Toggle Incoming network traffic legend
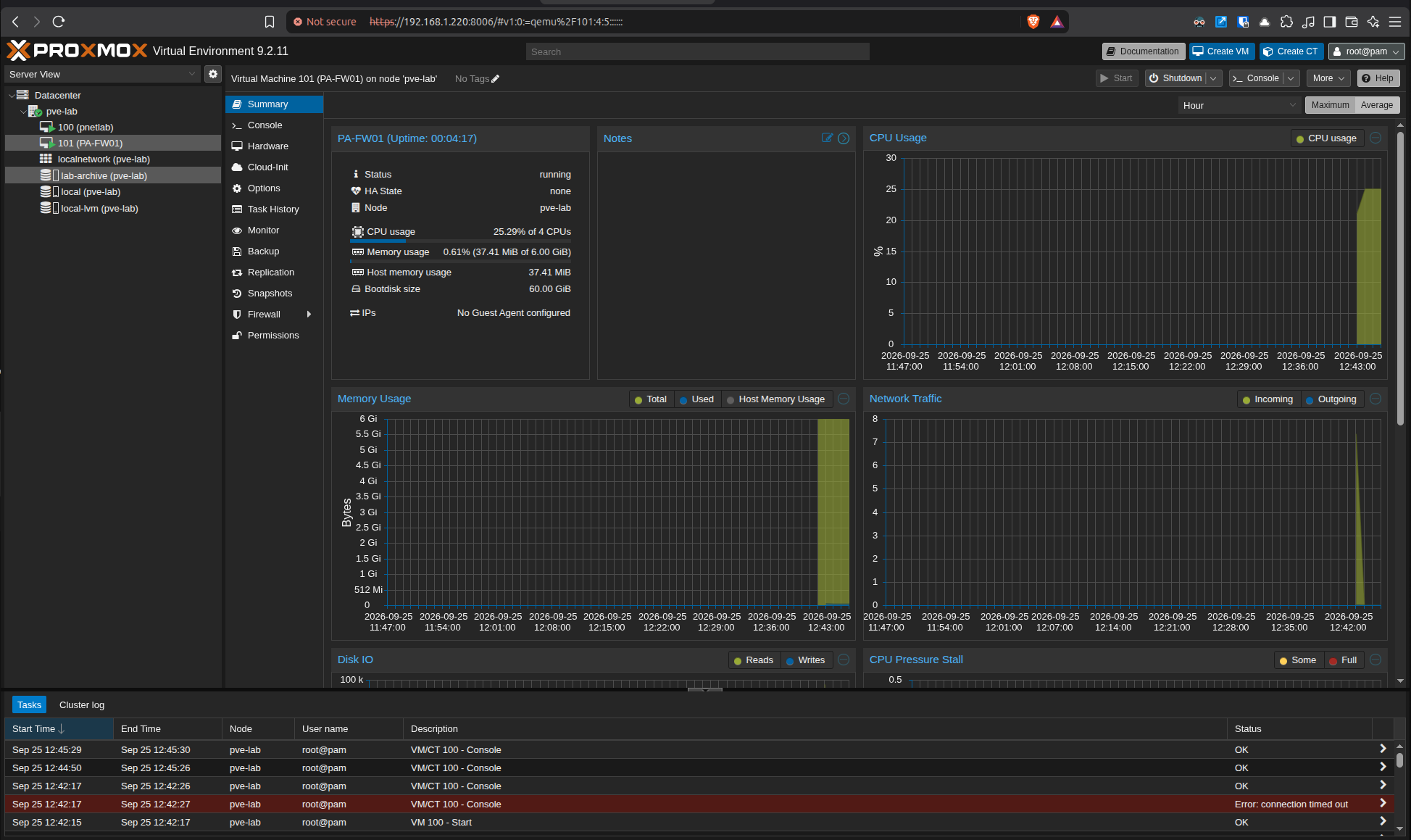 tap(1268, 399)
